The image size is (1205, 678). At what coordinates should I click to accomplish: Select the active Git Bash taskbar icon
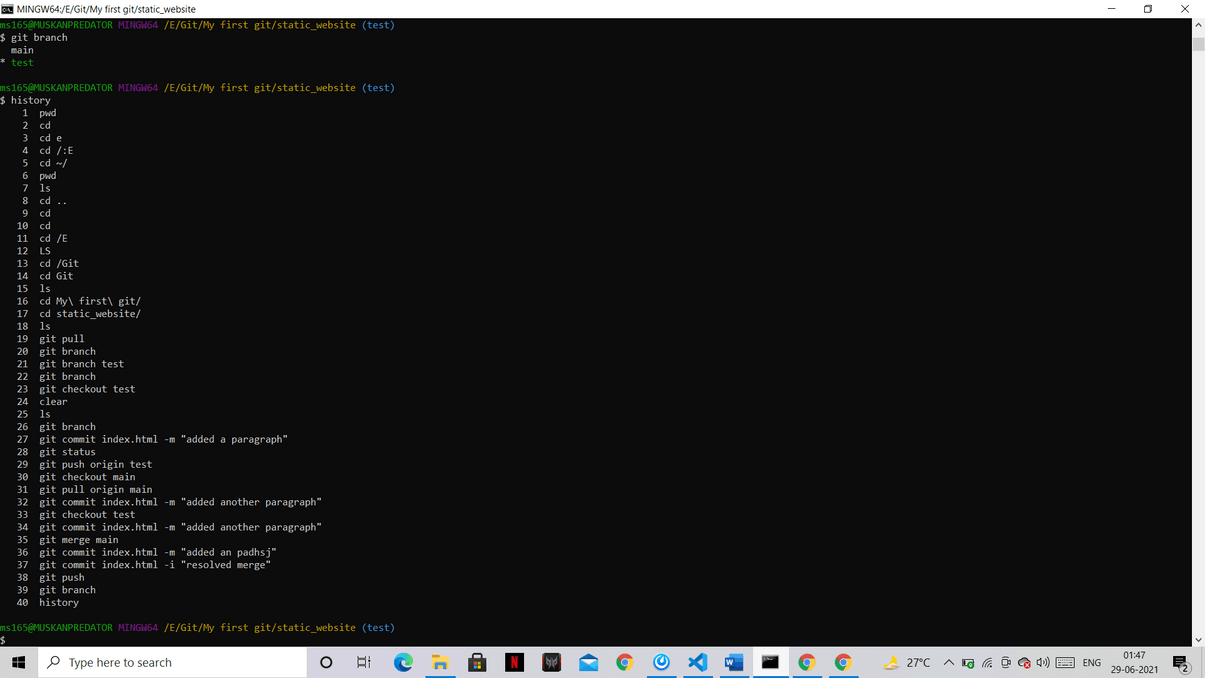click(770, 662)
